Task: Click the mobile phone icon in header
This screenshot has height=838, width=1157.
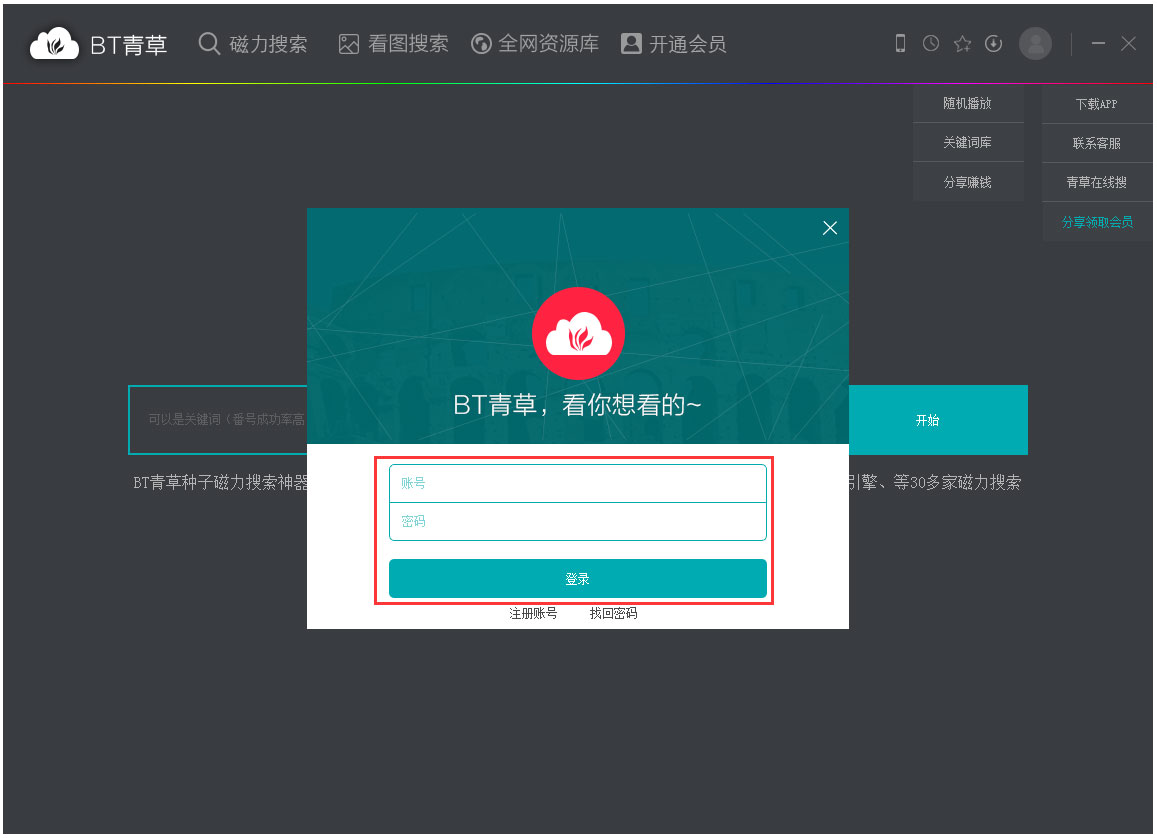Action: (900, 44)
